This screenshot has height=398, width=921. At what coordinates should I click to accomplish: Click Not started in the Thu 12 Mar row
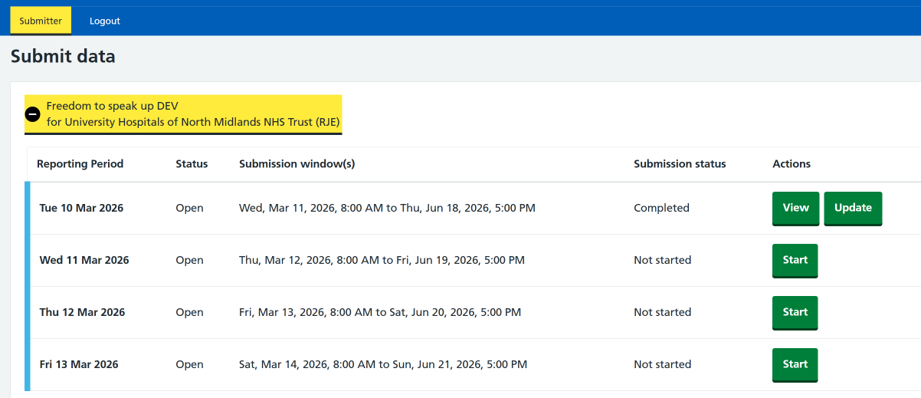coord(663,312)
